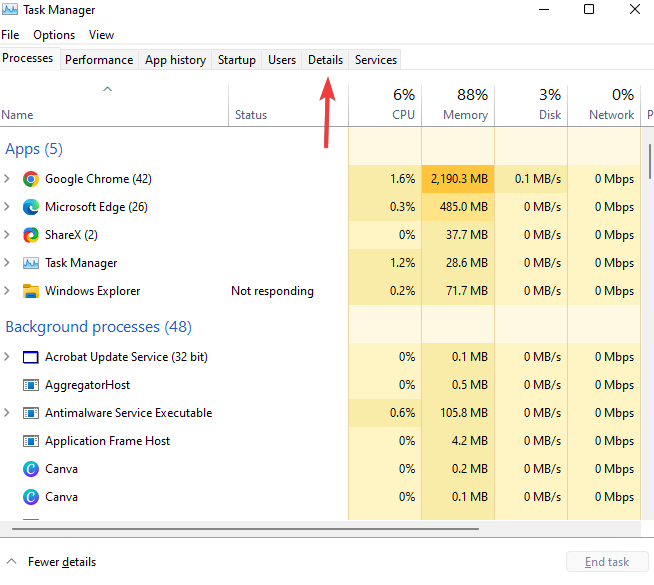Click the Task Manager title bar icon
The image size is (654, 585).
(x=10, y=9)
